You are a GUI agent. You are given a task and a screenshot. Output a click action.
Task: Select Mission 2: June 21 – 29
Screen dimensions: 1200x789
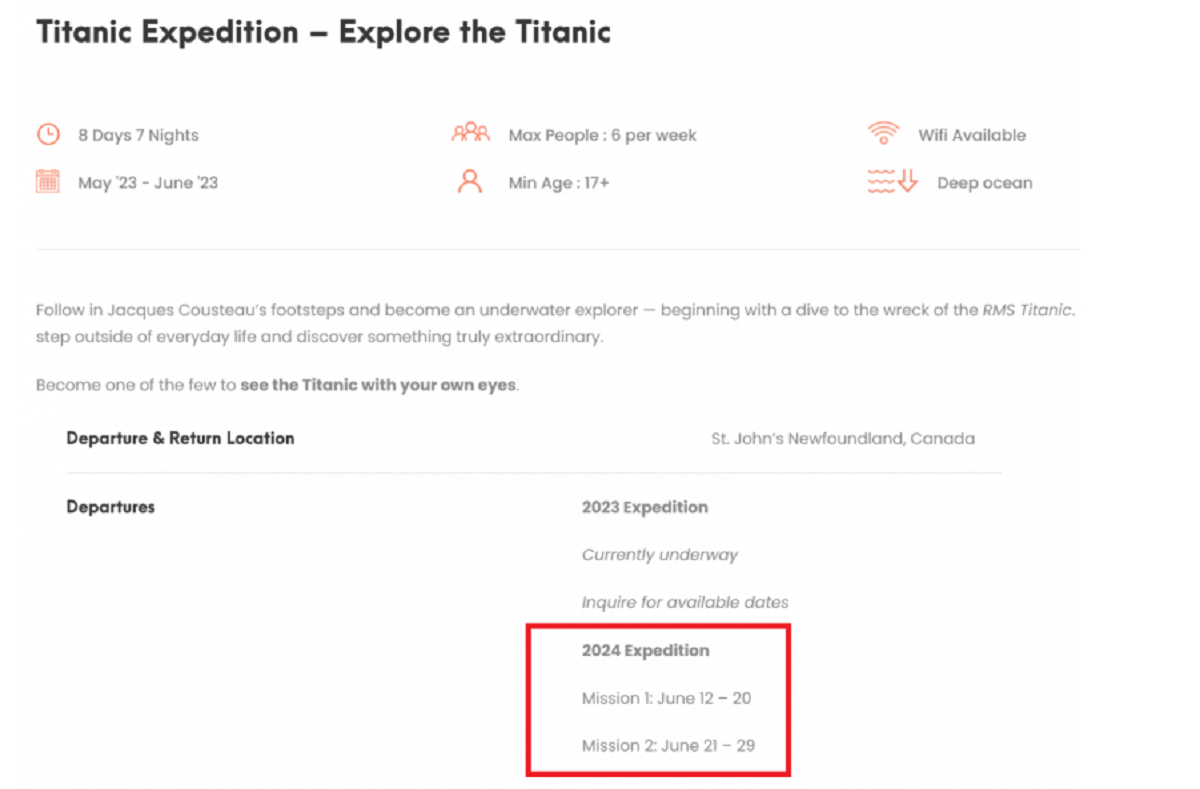(668, 746)
